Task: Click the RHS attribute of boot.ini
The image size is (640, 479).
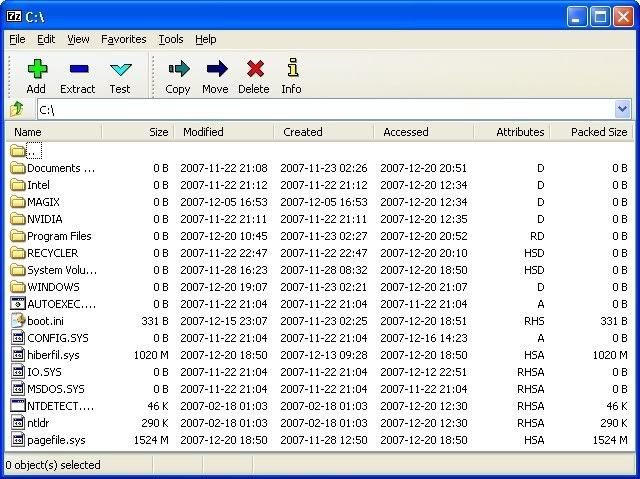Action: tap(534, 321)
